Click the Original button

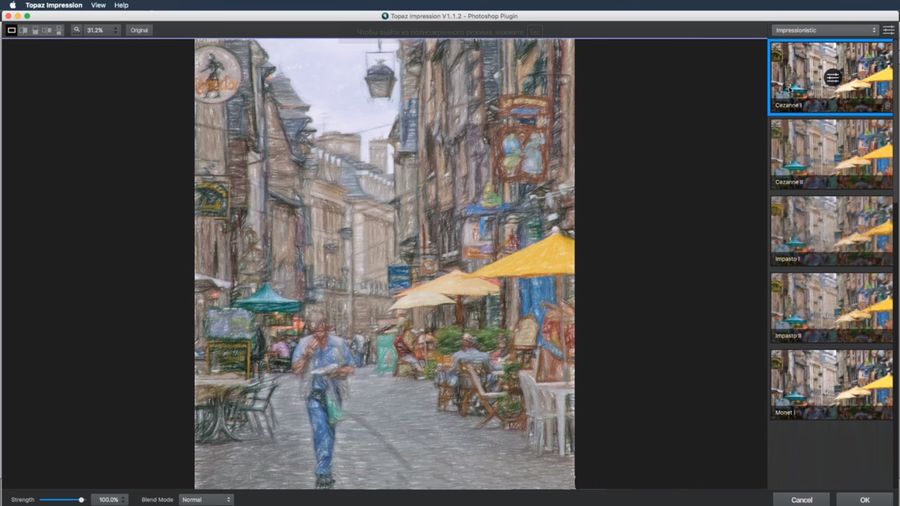coord(139,30)
